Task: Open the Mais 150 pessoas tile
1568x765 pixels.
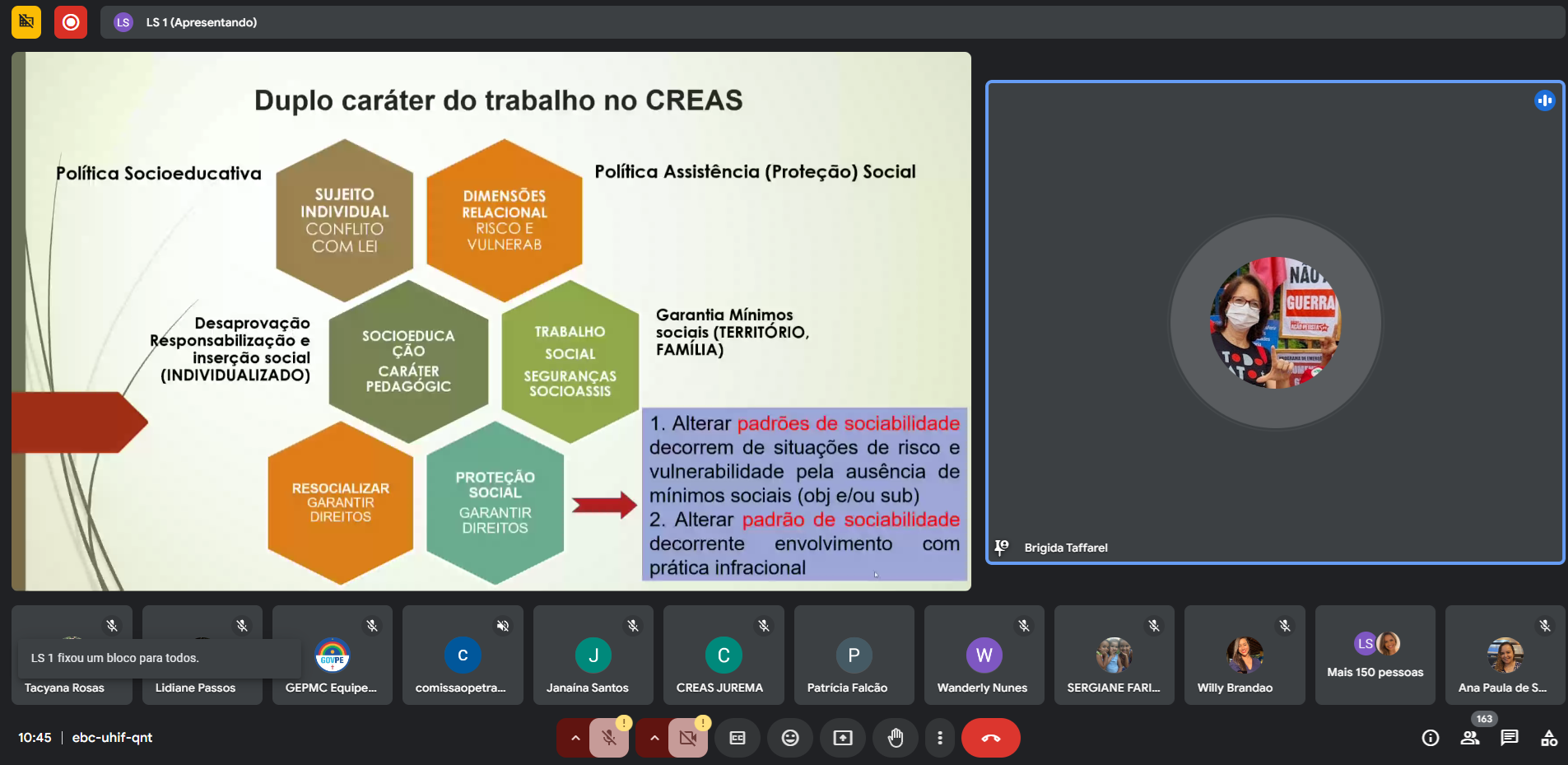Action: (1375, 655)
